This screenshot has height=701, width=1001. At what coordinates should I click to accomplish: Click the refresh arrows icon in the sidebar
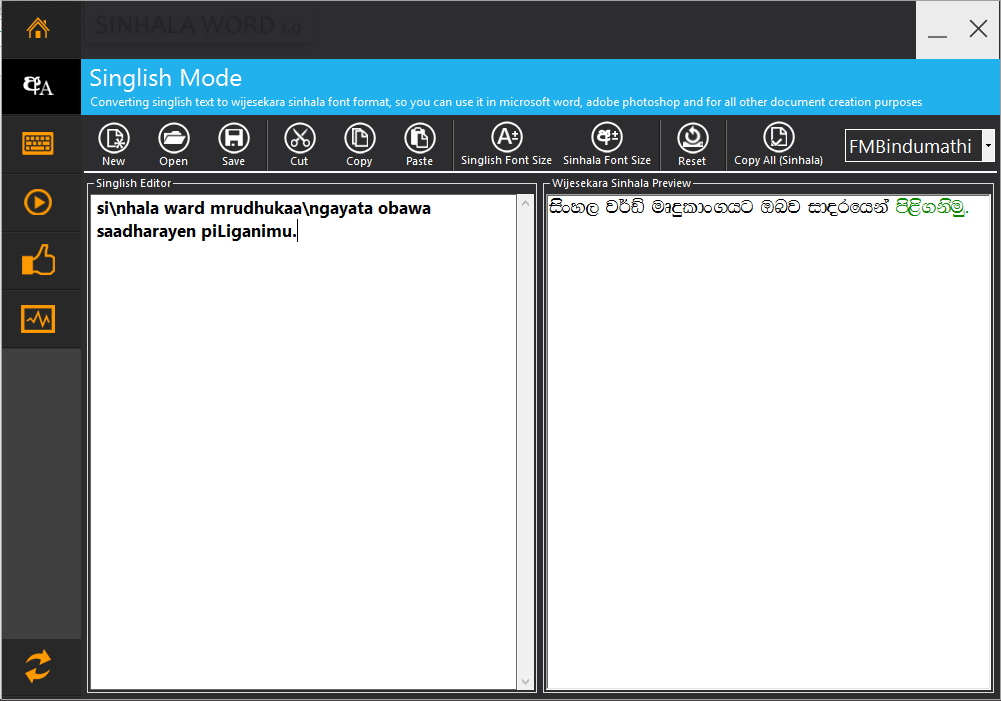(38, 666)
